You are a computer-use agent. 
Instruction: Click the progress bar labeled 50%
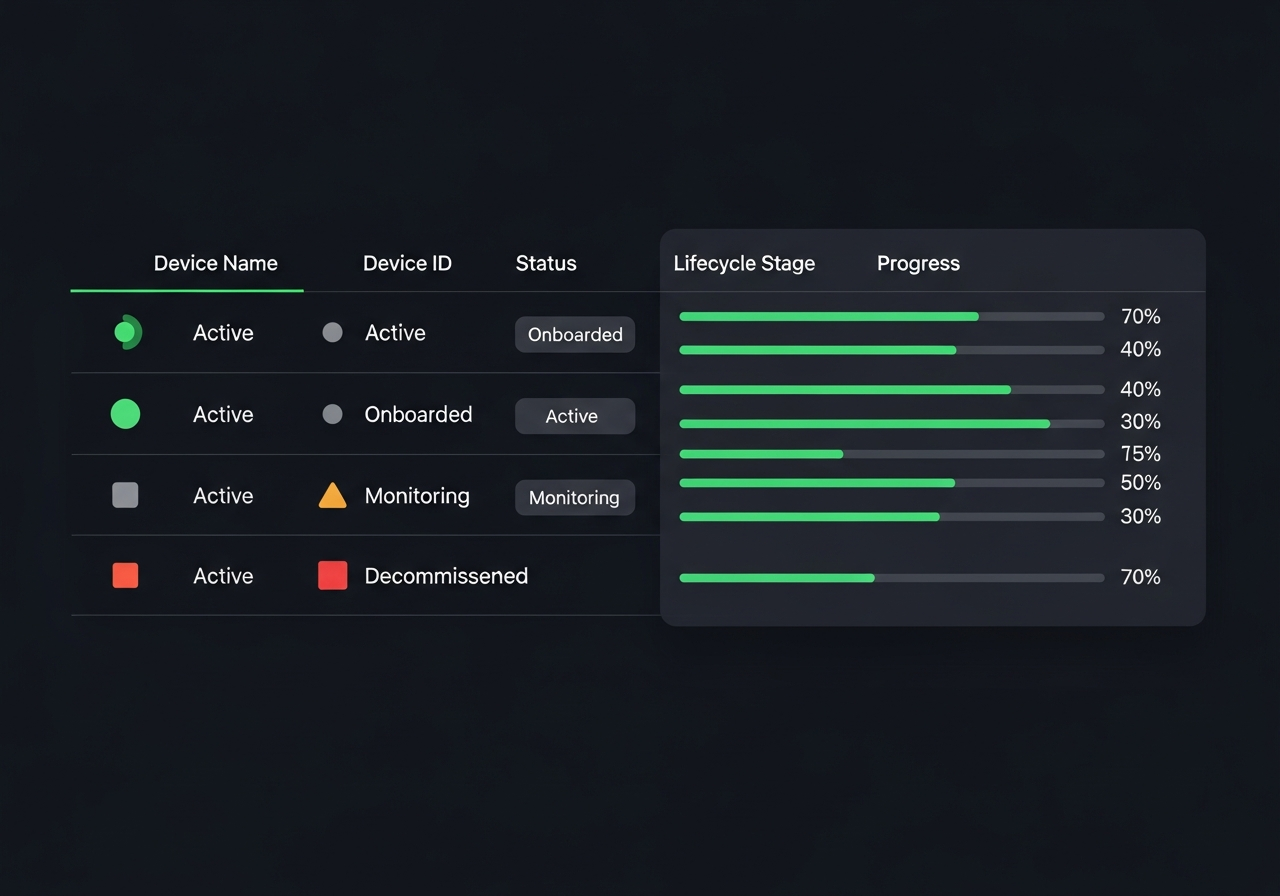(891, 483)
